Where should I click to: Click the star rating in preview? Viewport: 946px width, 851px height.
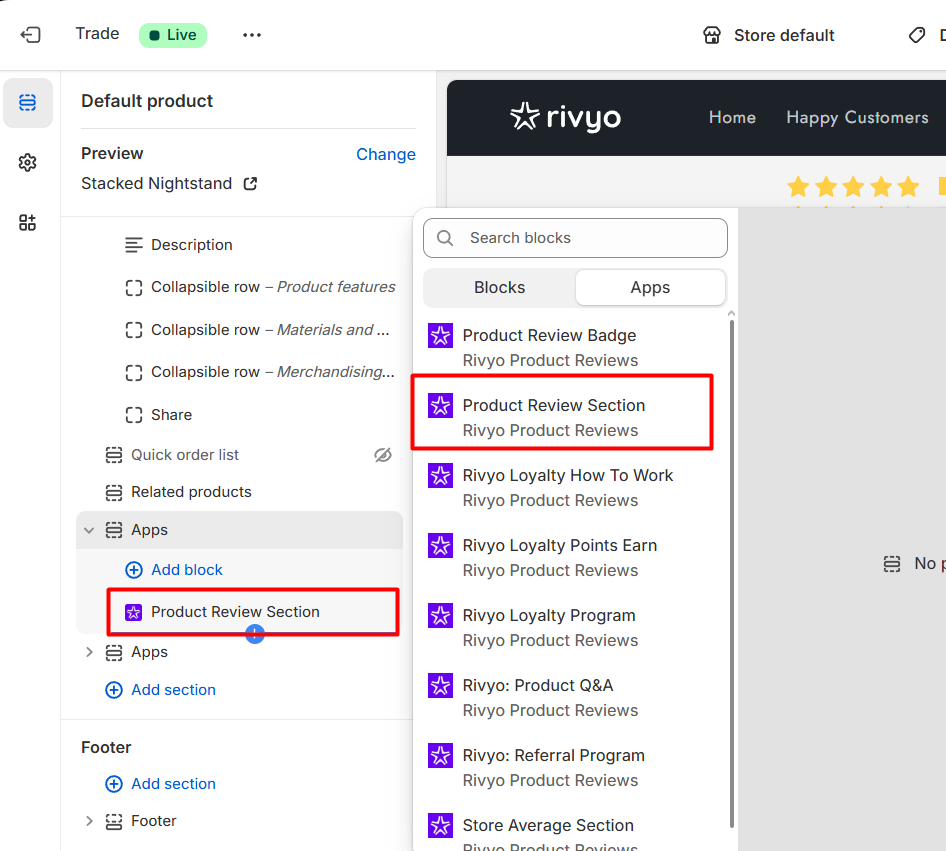point(852,186)
